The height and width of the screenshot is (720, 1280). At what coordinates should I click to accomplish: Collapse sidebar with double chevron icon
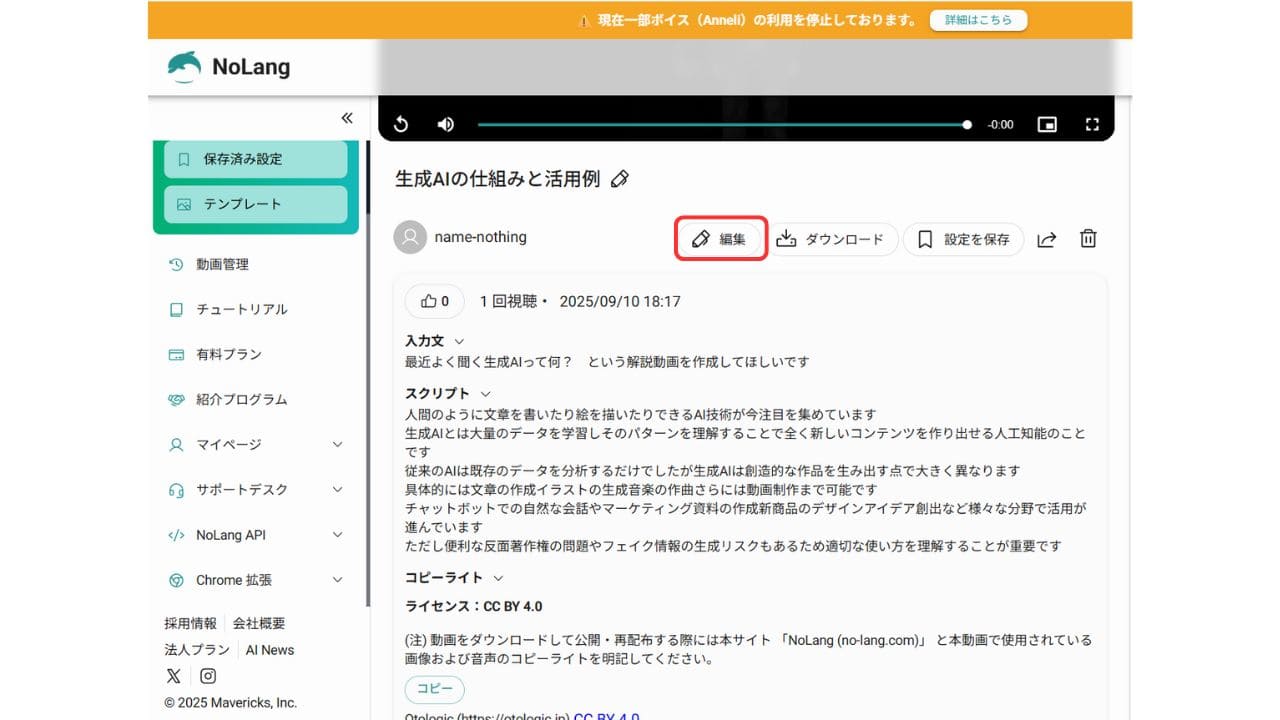click(x=347, y=118)
